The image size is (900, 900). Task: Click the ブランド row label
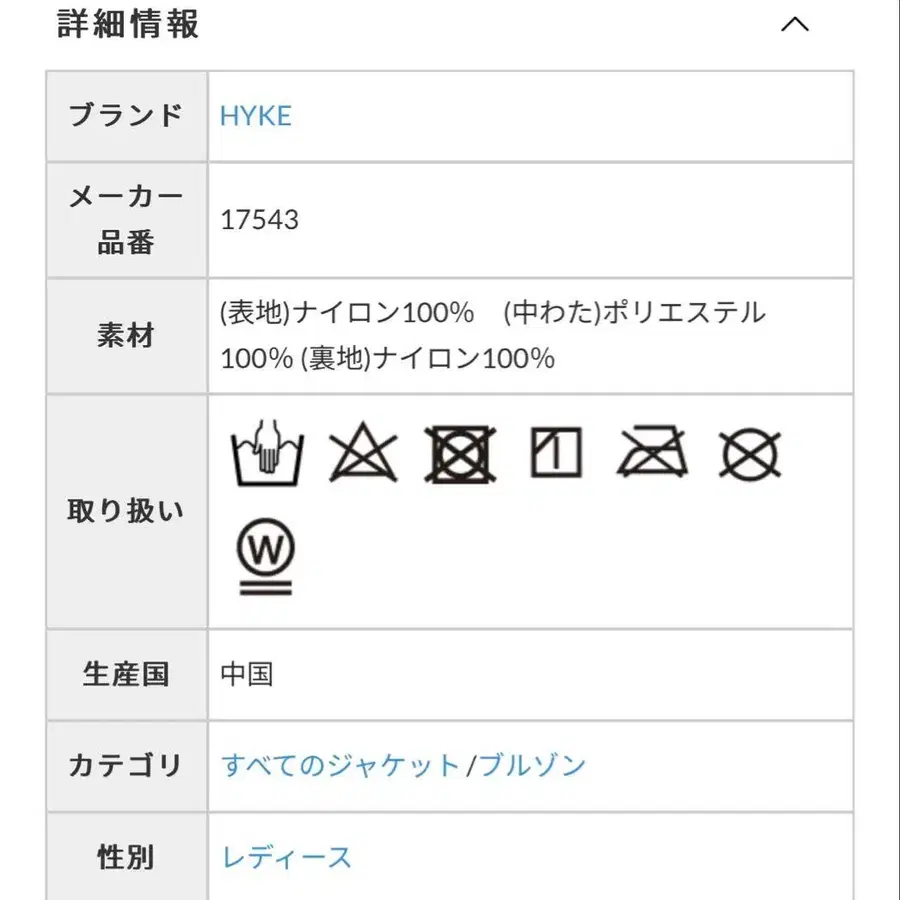(x=126, y=116)
